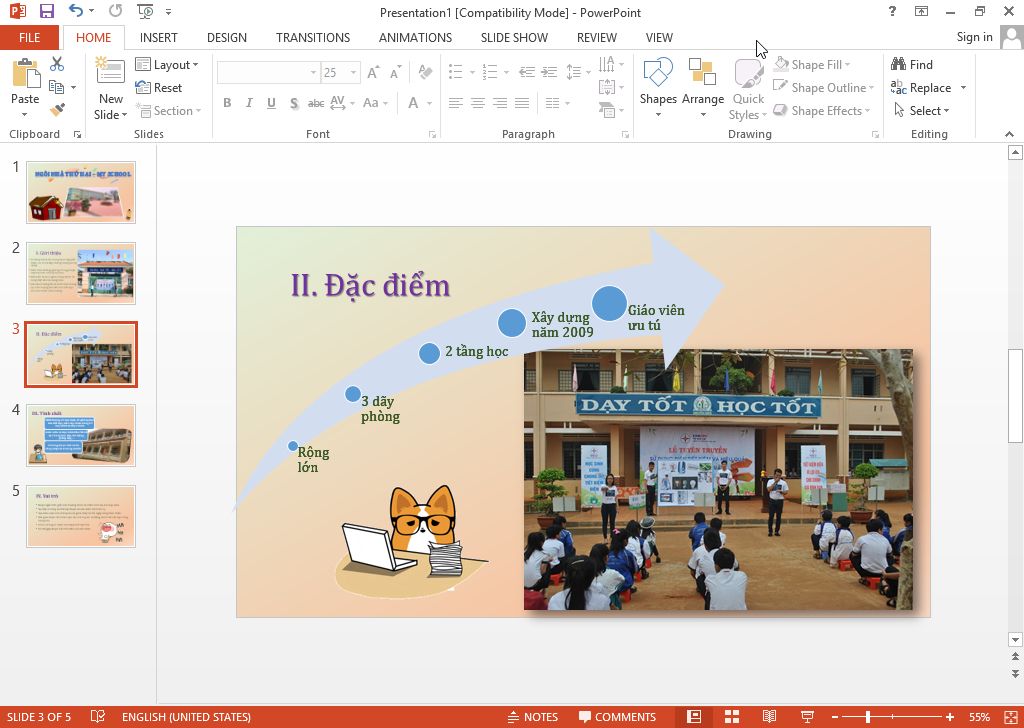Click the Find binoculars icon
The image size is (1024, 728).
899,64
